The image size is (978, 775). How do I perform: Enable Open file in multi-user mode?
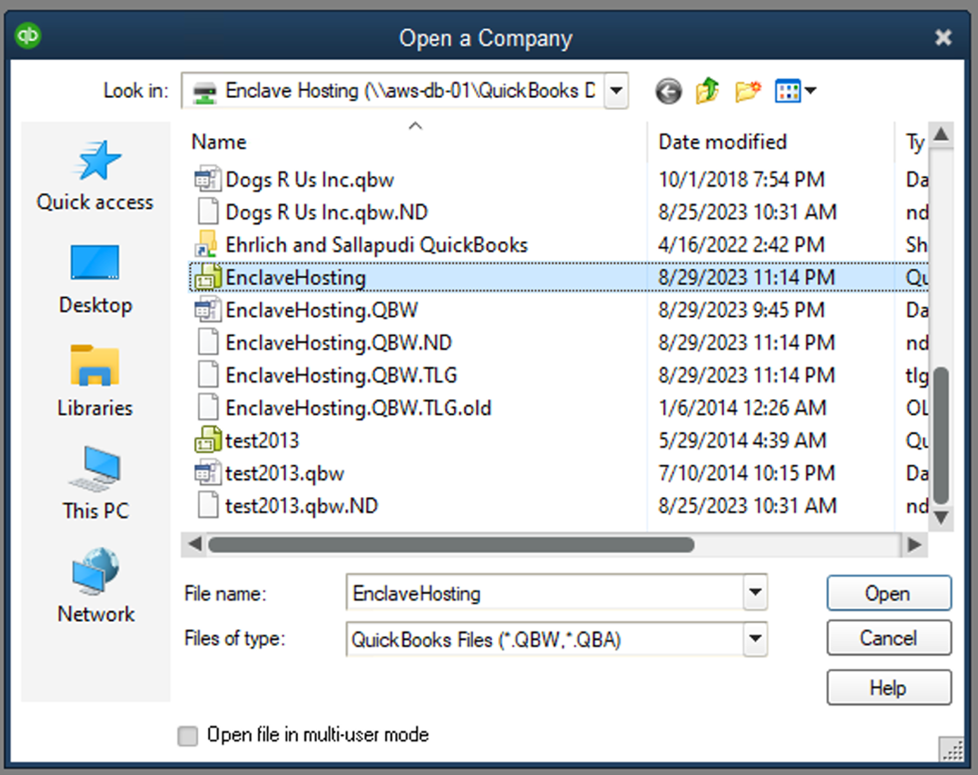(187, 736)
